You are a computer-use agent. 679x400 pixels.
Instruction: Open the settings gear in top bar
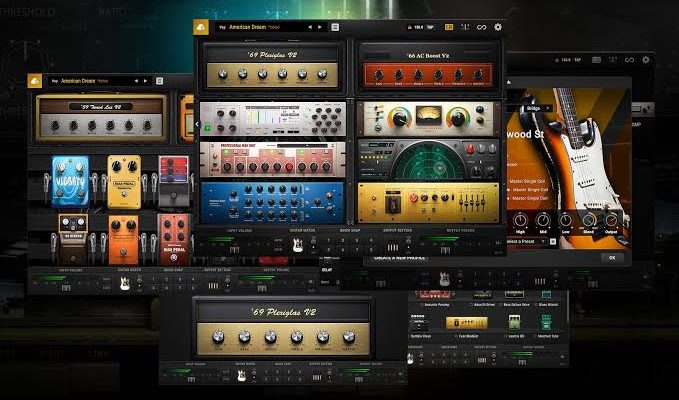pyautogui.click(x=498, y=26)
